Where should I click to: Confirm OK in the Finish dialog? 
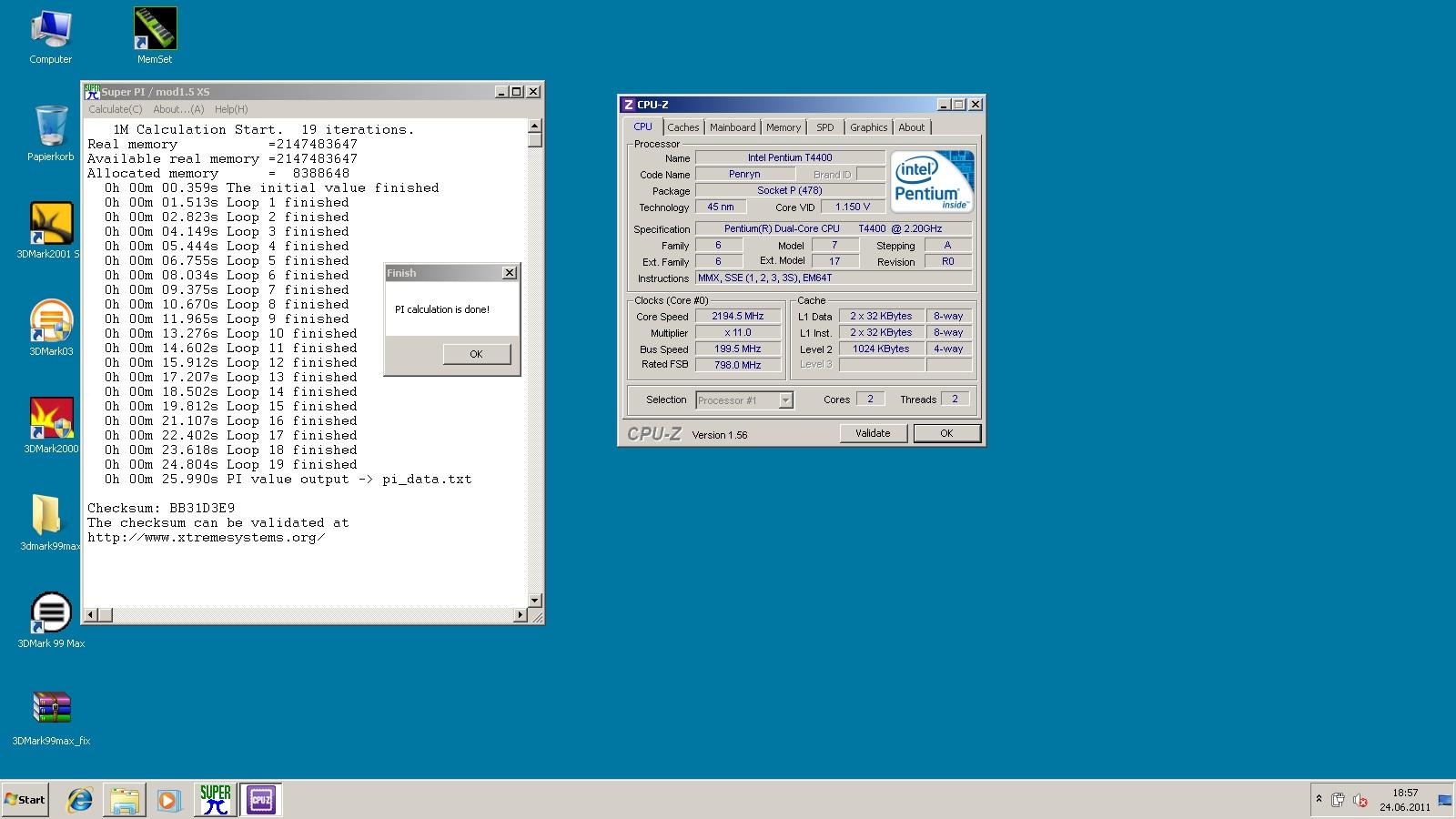476,354
